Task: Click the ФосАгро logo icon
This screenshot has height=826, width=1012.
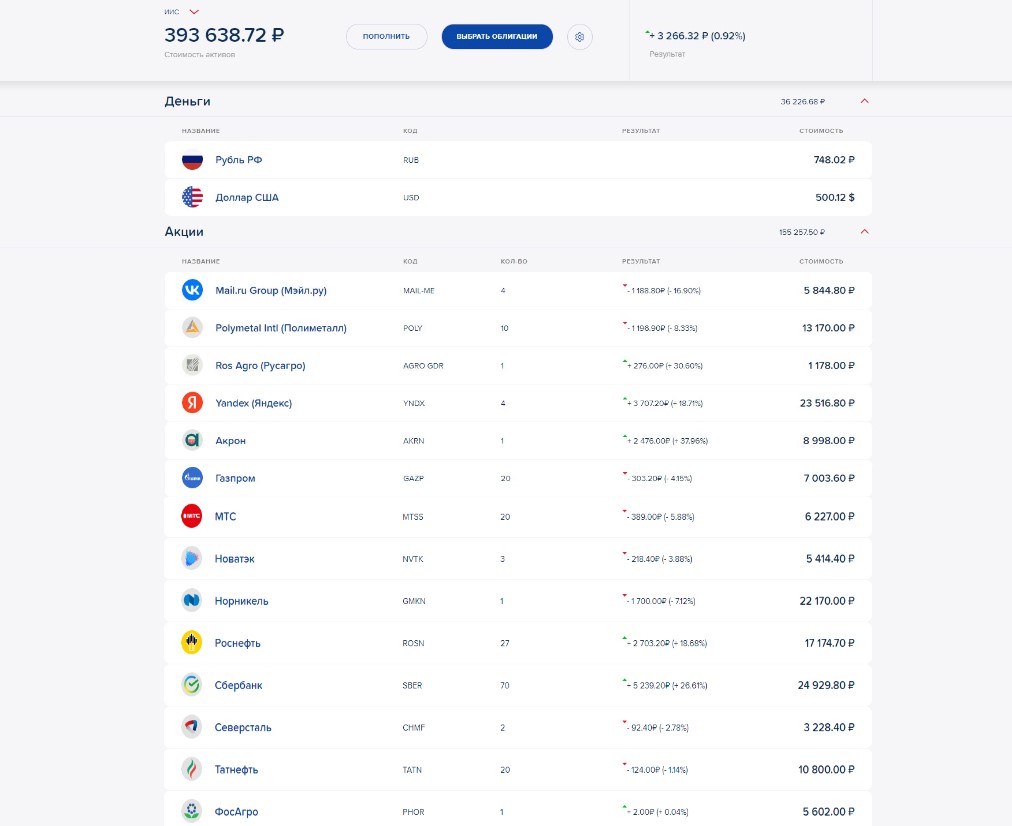Action: point(192,811)
